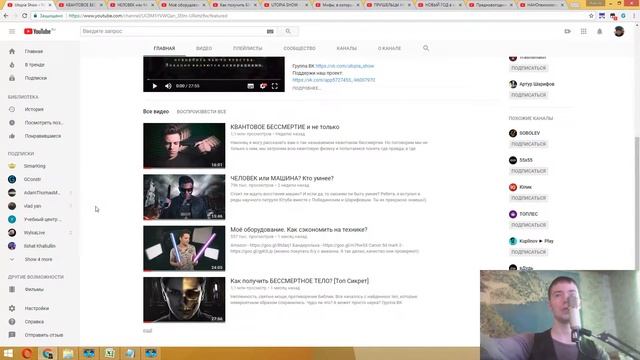Open SOBOLEV channel avatar
640x360 pixels.
pos(513,133)
